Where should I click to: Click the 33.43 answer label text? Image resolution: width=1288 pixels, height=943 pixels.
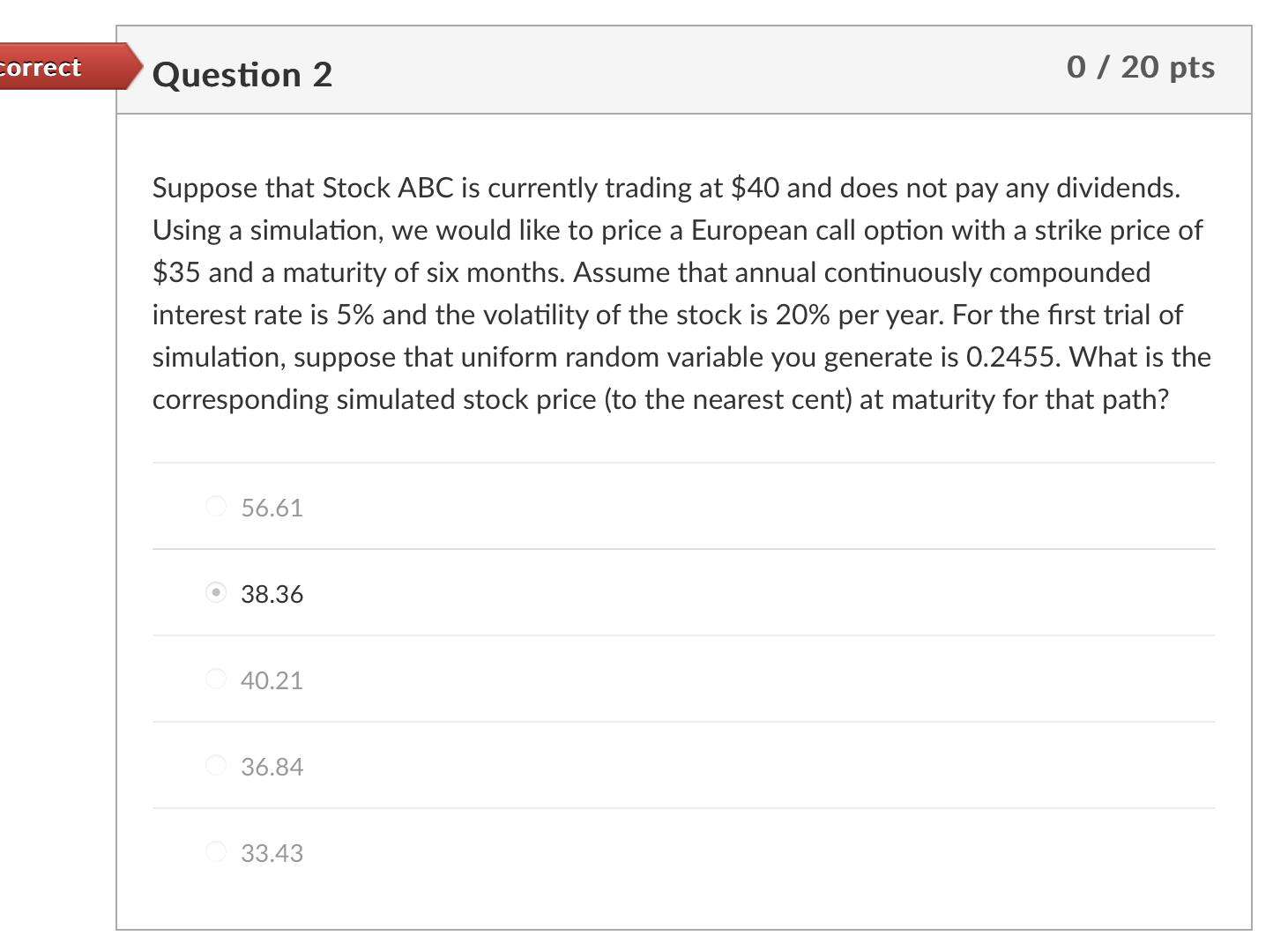pos(272,854)
